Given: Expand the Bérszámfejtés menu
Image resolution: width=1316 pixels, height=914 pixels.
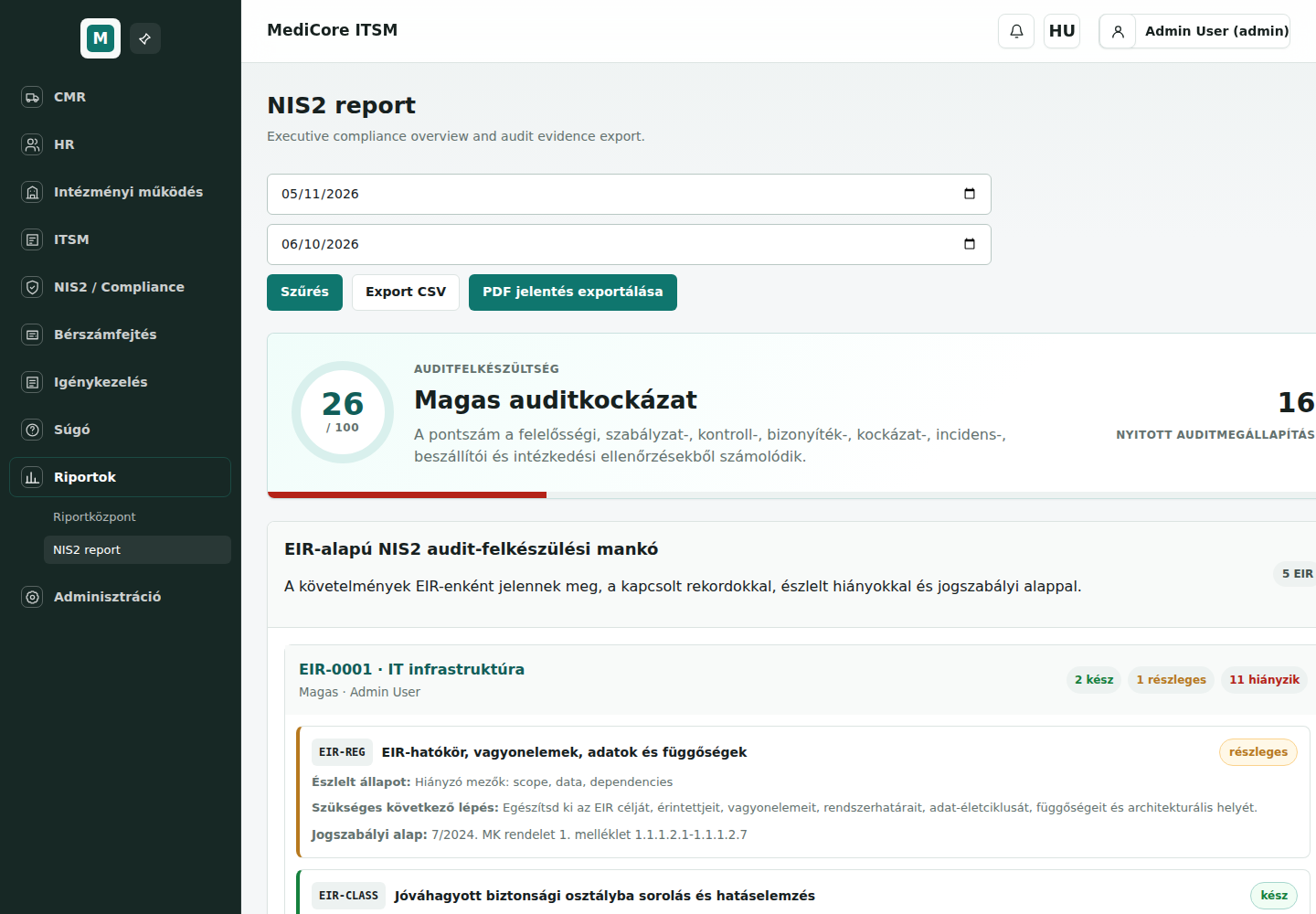Looking at the screenshot, I should [x=121, y=335].
